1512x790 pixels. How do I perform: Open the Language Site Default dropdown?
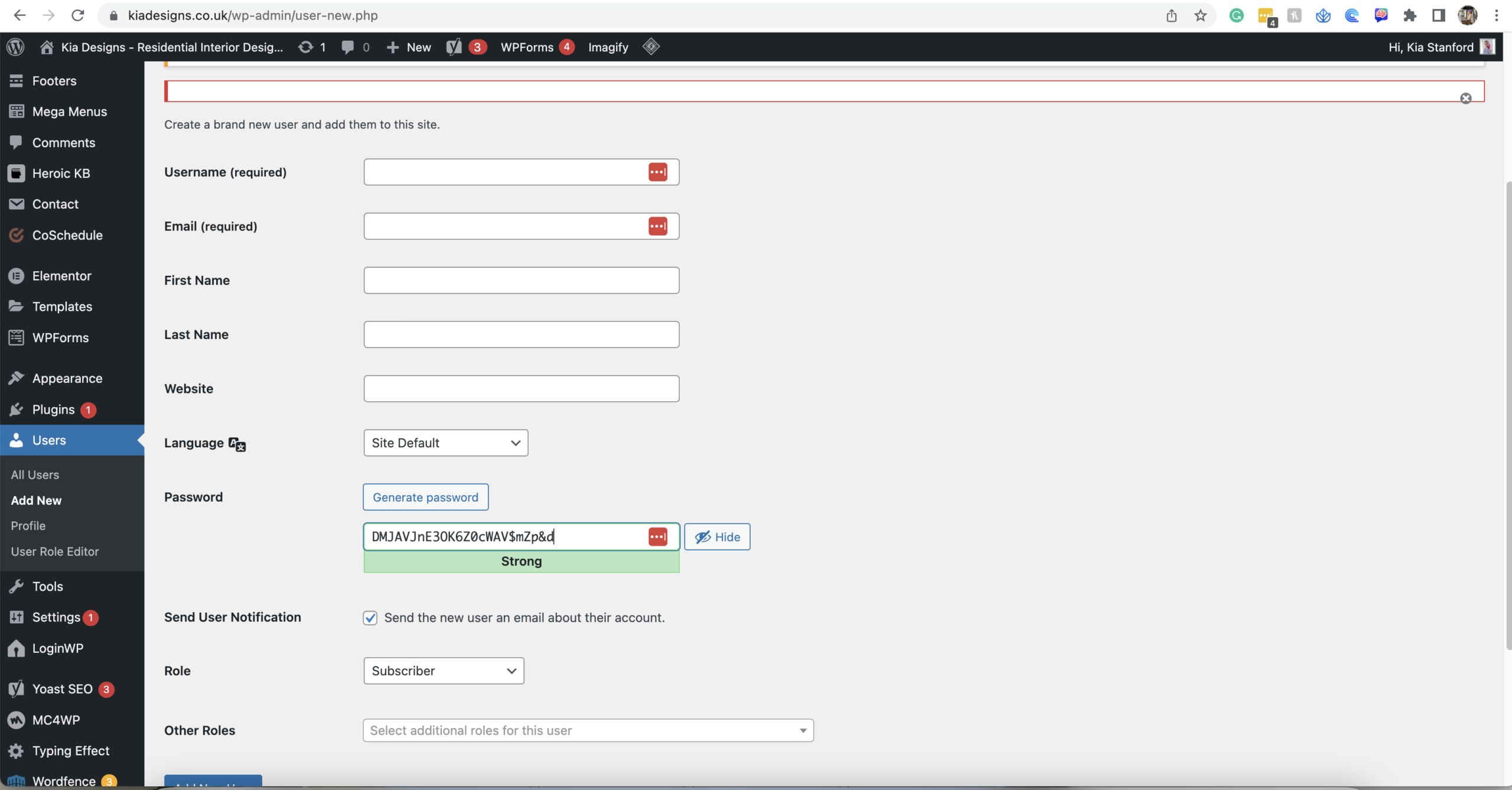(x=445, y=443)
